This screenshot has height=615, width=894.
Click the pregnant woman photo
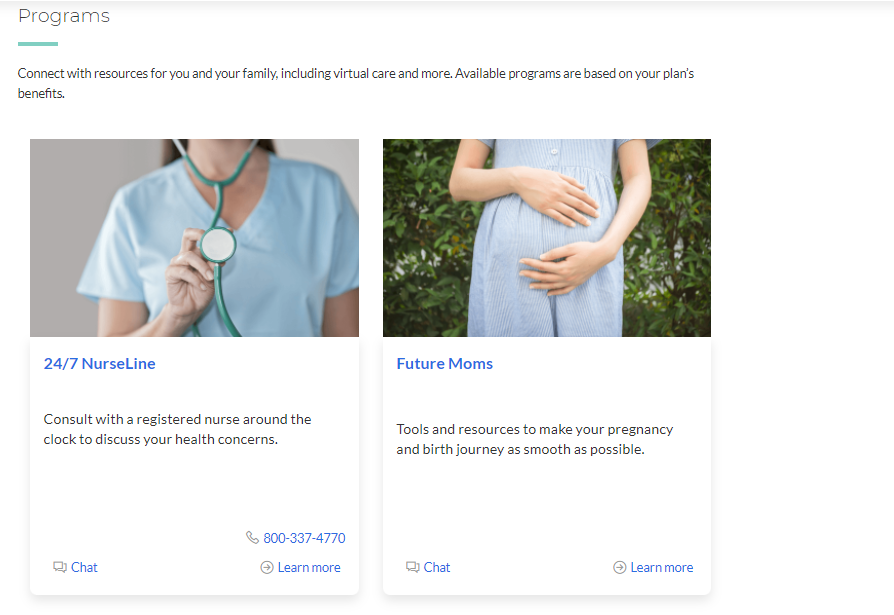pos(547,238)
